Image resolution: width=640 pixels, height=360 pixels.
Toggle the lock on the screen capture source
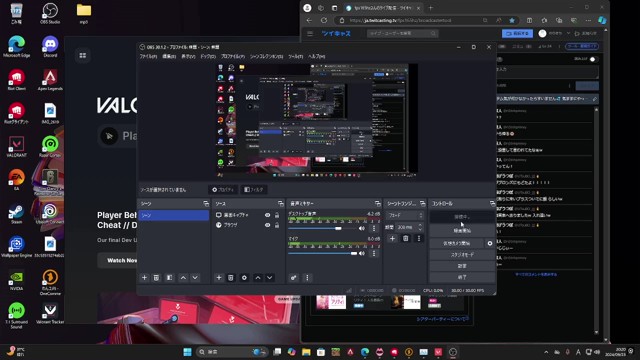click(x=277, y=215)
